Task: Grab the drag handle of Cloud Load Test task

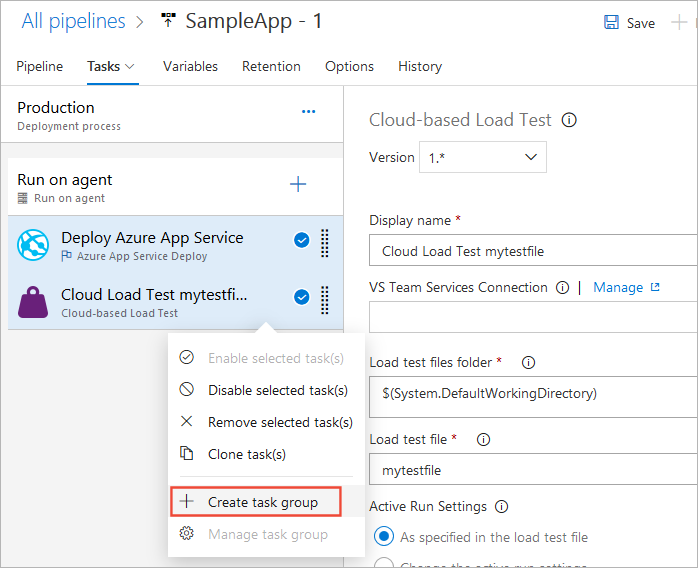Action: [325, 300]
